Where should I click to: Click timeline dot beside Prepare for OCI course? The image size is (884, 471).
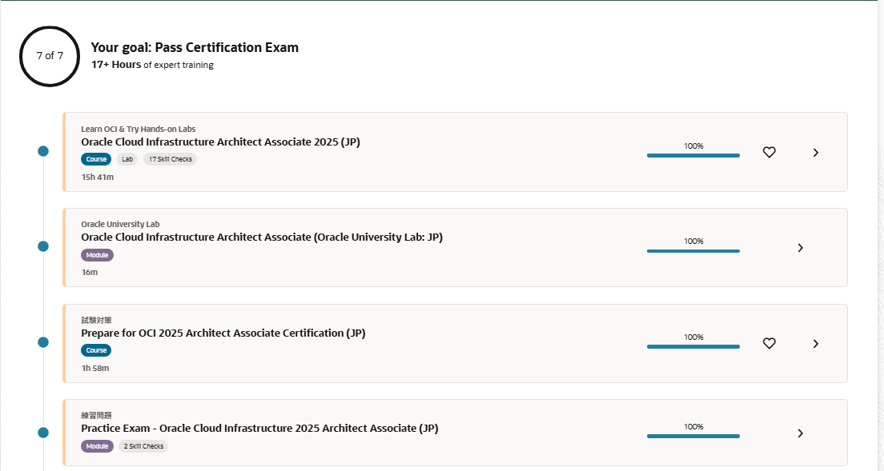click(43, 342)
